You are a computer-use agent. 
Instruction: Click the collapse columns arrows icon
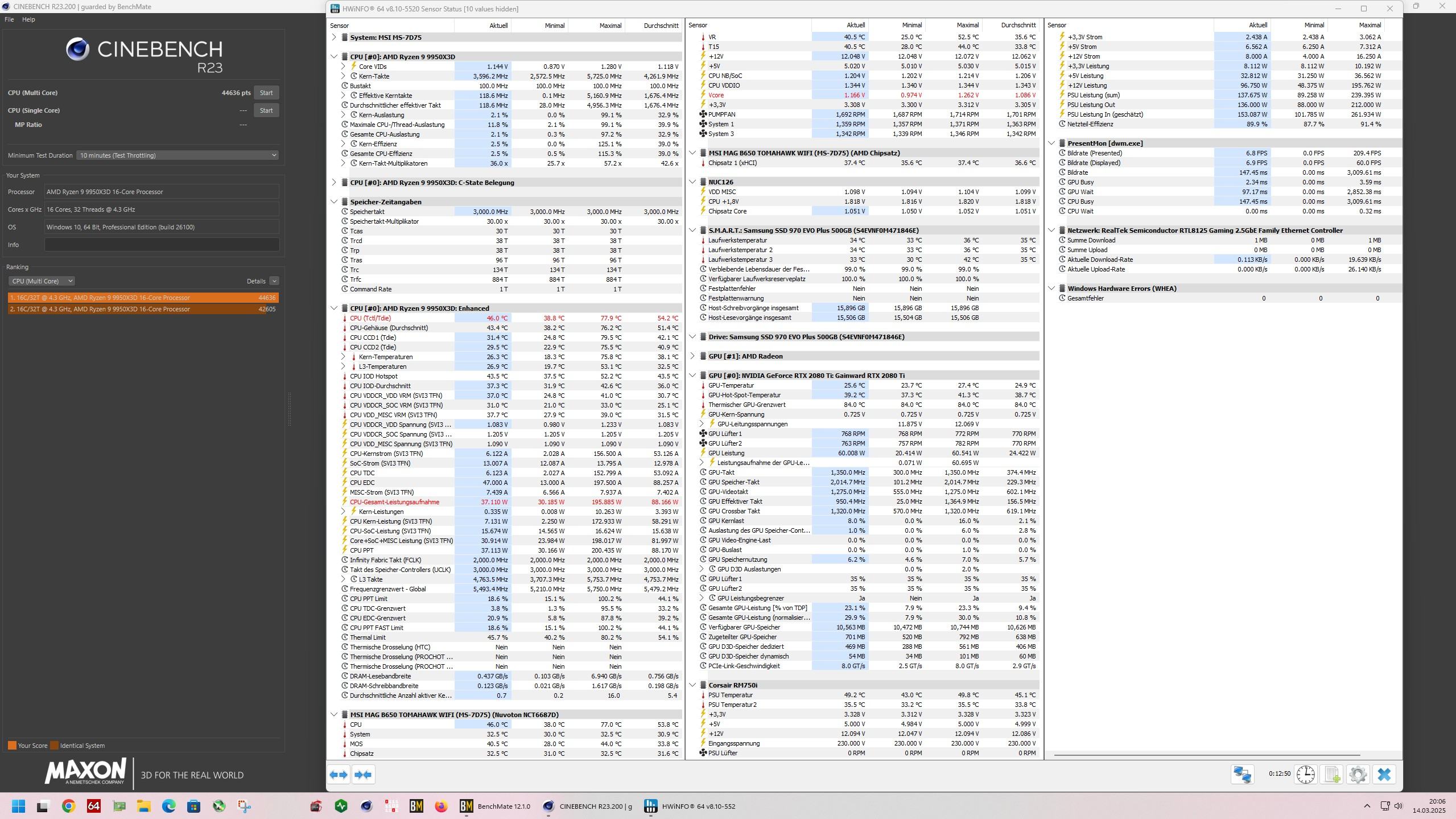pyautogui.click(x=364, y=775)
